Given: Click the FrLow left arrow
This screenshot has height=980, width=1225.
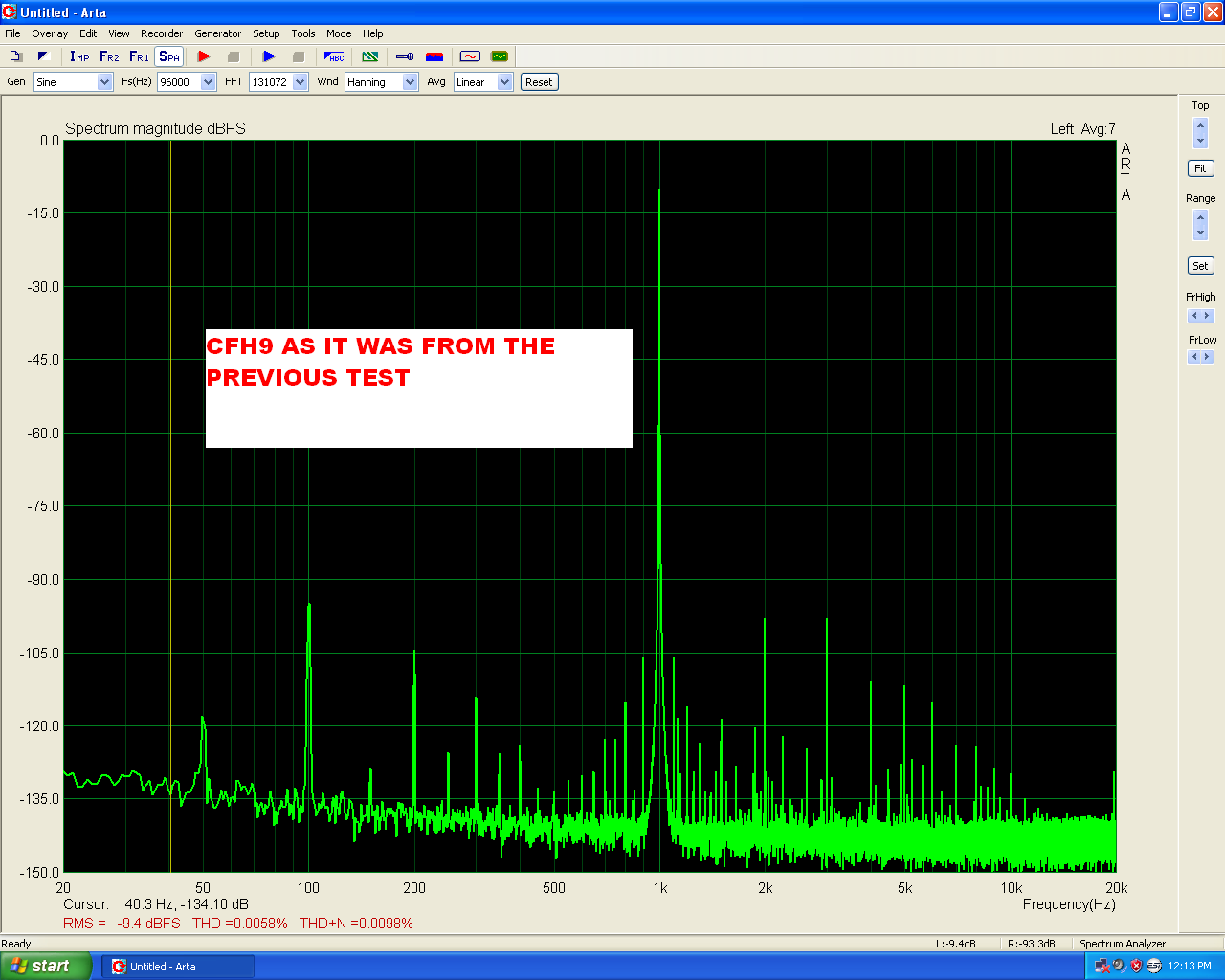Looking at the screenshot, I should point(1193,357).
